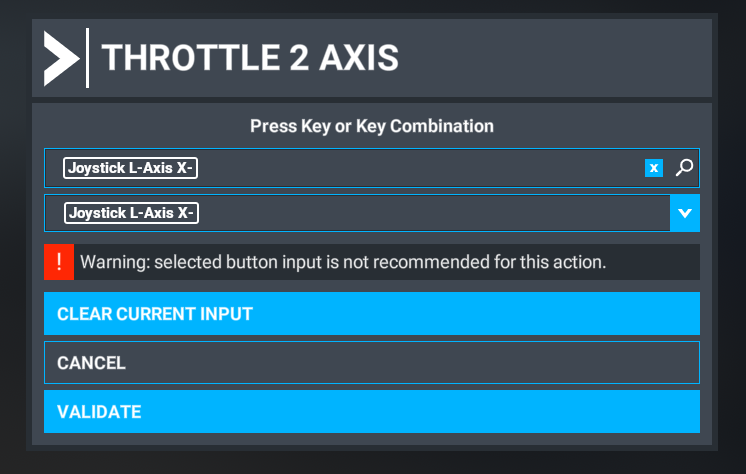Click the vertical divider beside the header arrow
The width and height of the screenshot is (746, 474).
(88, 58)
